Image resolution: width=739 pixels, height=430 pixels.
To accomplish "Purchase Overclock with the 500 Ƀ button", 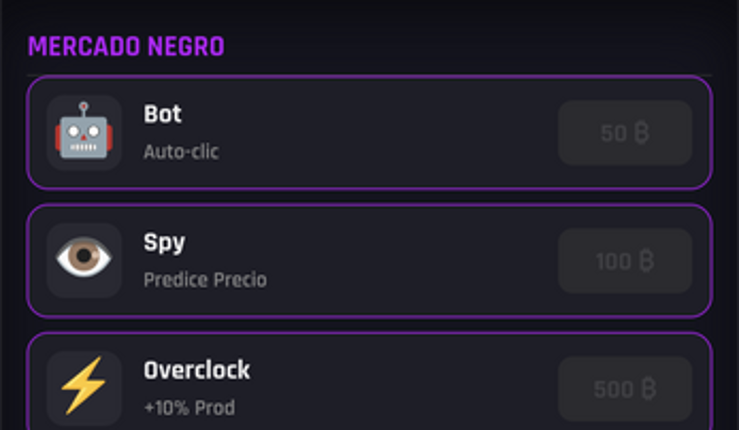I will pyautogui.click(x=625, y=389).
